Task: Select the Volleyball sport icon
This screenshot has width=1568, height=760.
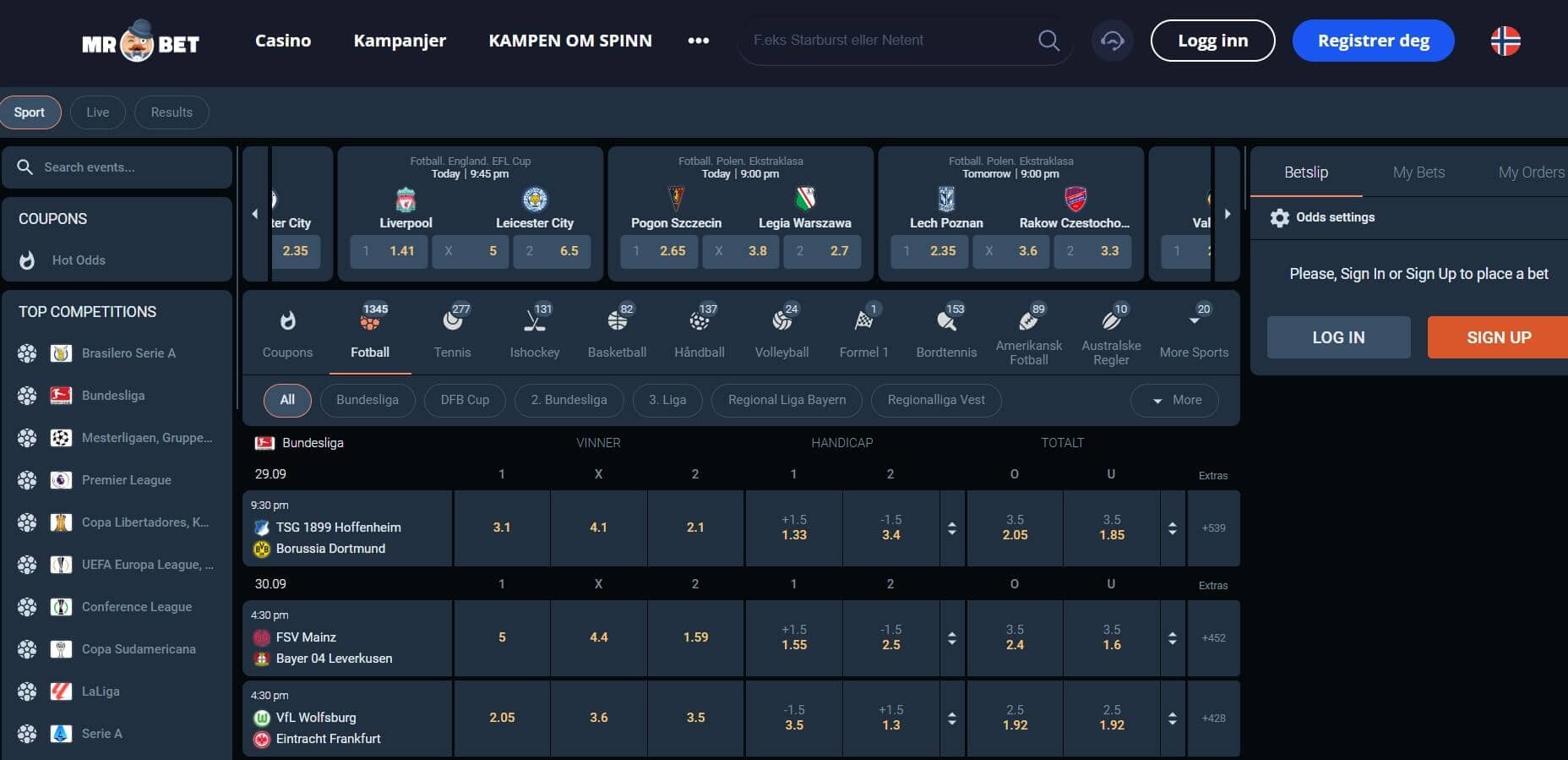Action: [x=782, y=320]
